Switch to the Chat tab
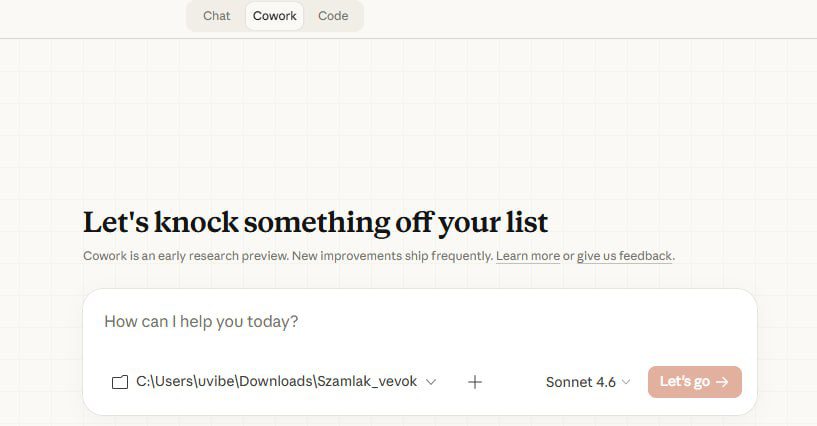The height and width of the screenshot is (426, 817). pos(216,16)
